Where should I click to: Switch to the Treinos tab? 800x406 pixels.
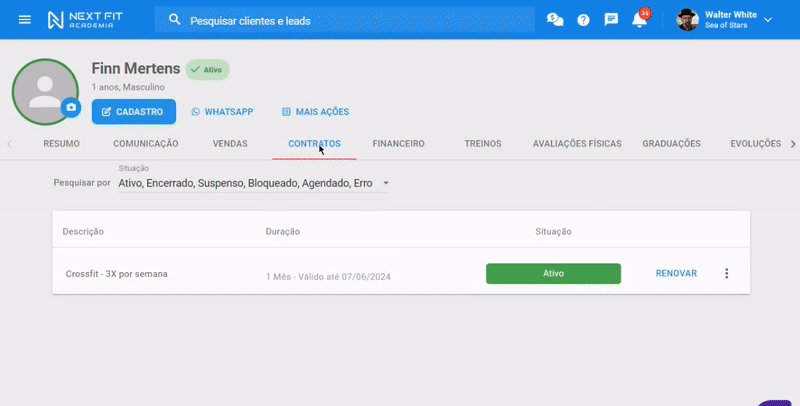click(483, 144)
